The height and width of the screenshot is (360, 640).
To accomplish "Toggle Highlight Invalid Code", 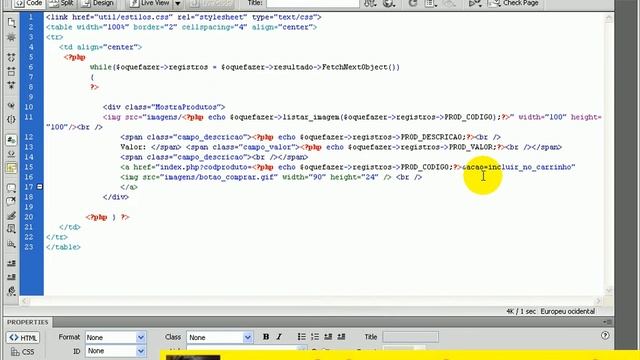I will (11, 153).
